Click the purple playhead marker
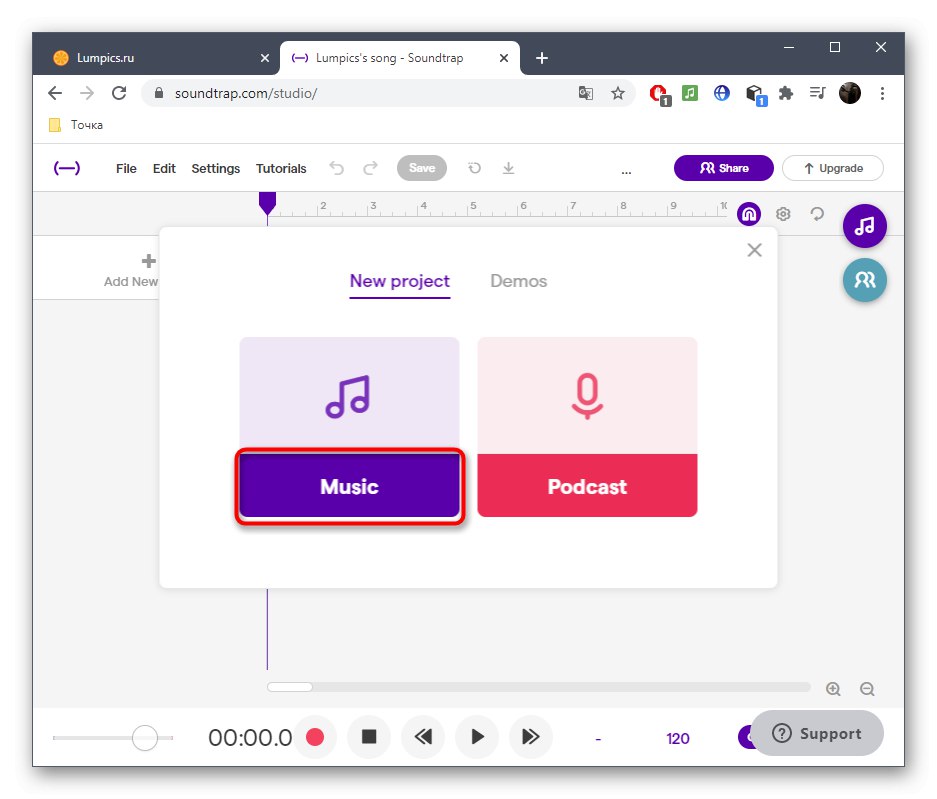The image size is (937, 799). point(267,203)
